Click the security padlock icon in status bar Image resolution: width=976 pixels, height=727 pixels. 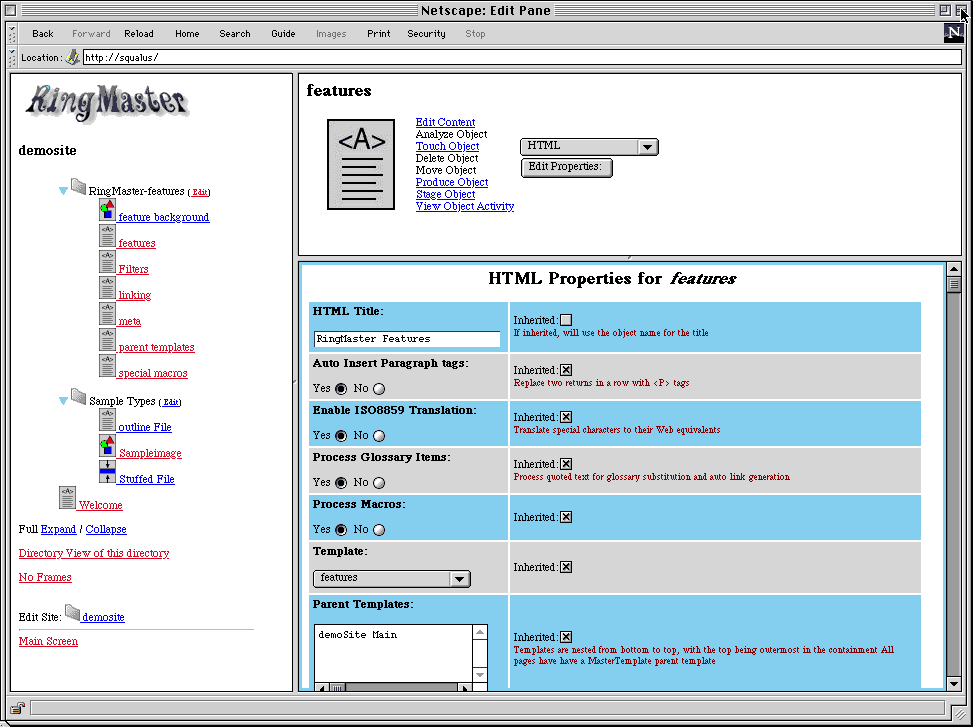click(x=18, y=708)
